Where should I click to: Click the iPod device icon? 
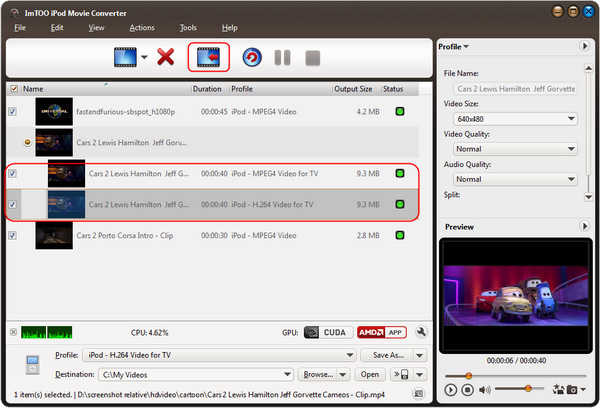click(33, 364)
